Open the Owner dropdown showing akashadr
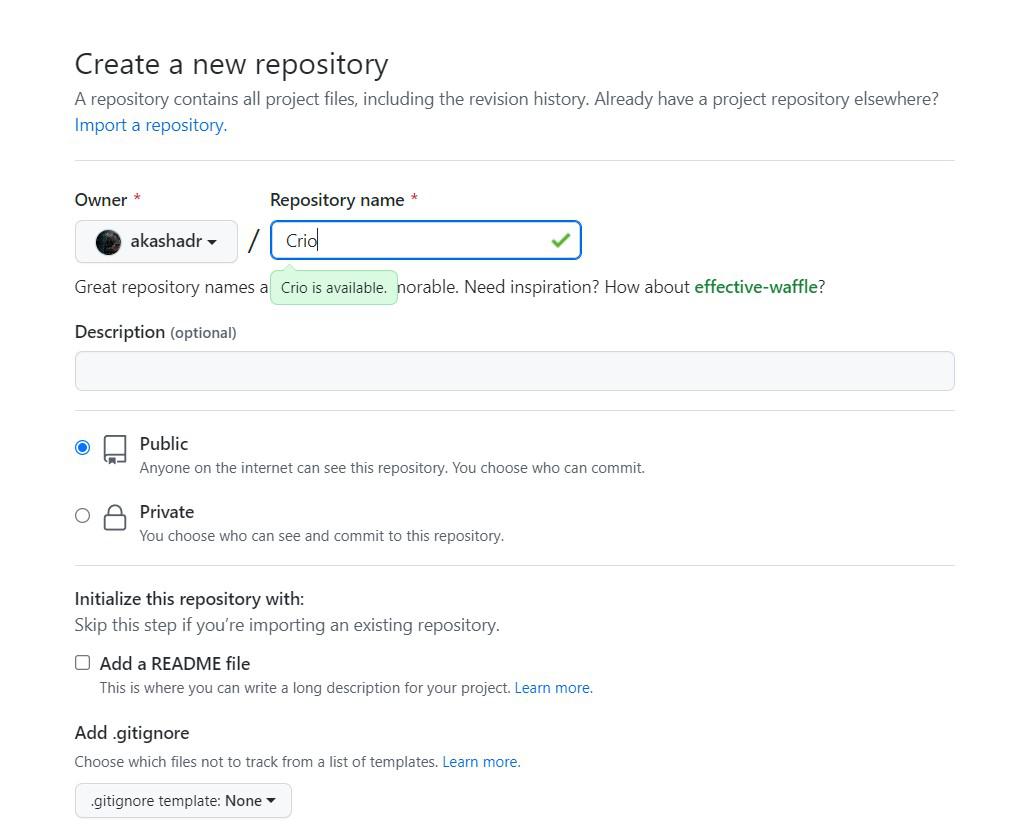Viewport: 1016px width, 828px height. (156, 242)
